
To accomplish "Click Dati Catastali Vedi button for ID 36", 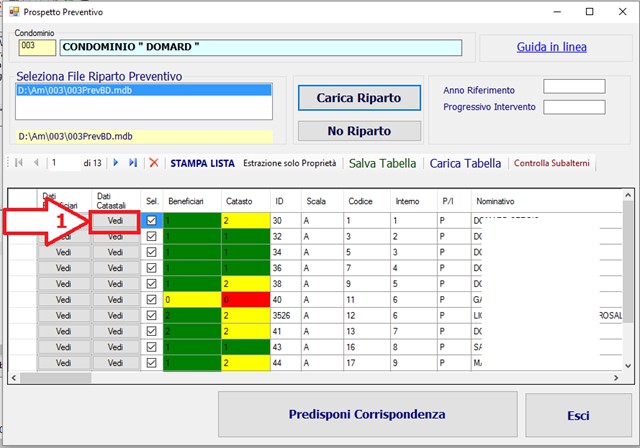I will (115, 268).
